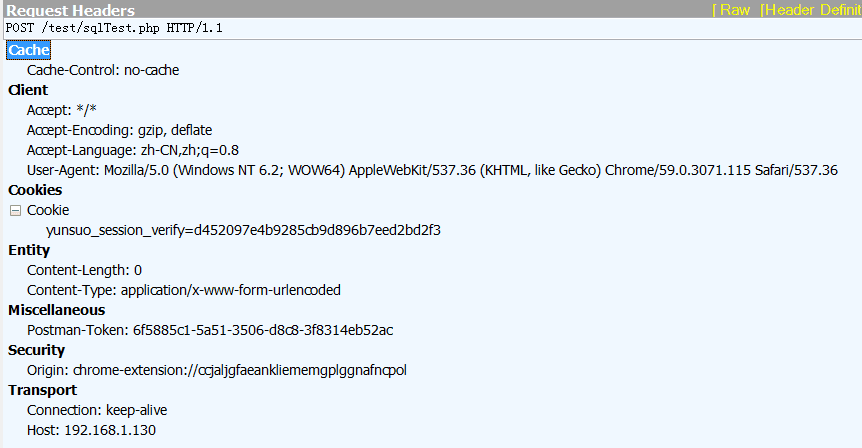
Task: Click the POST request line field
Action: coord(433,28)
